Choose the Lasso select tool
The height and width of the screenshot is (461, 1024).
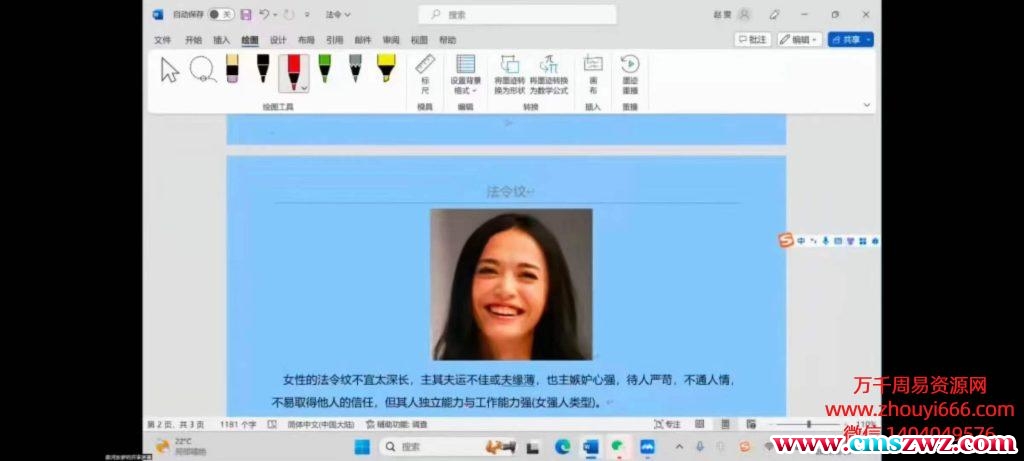coord(201,70)
